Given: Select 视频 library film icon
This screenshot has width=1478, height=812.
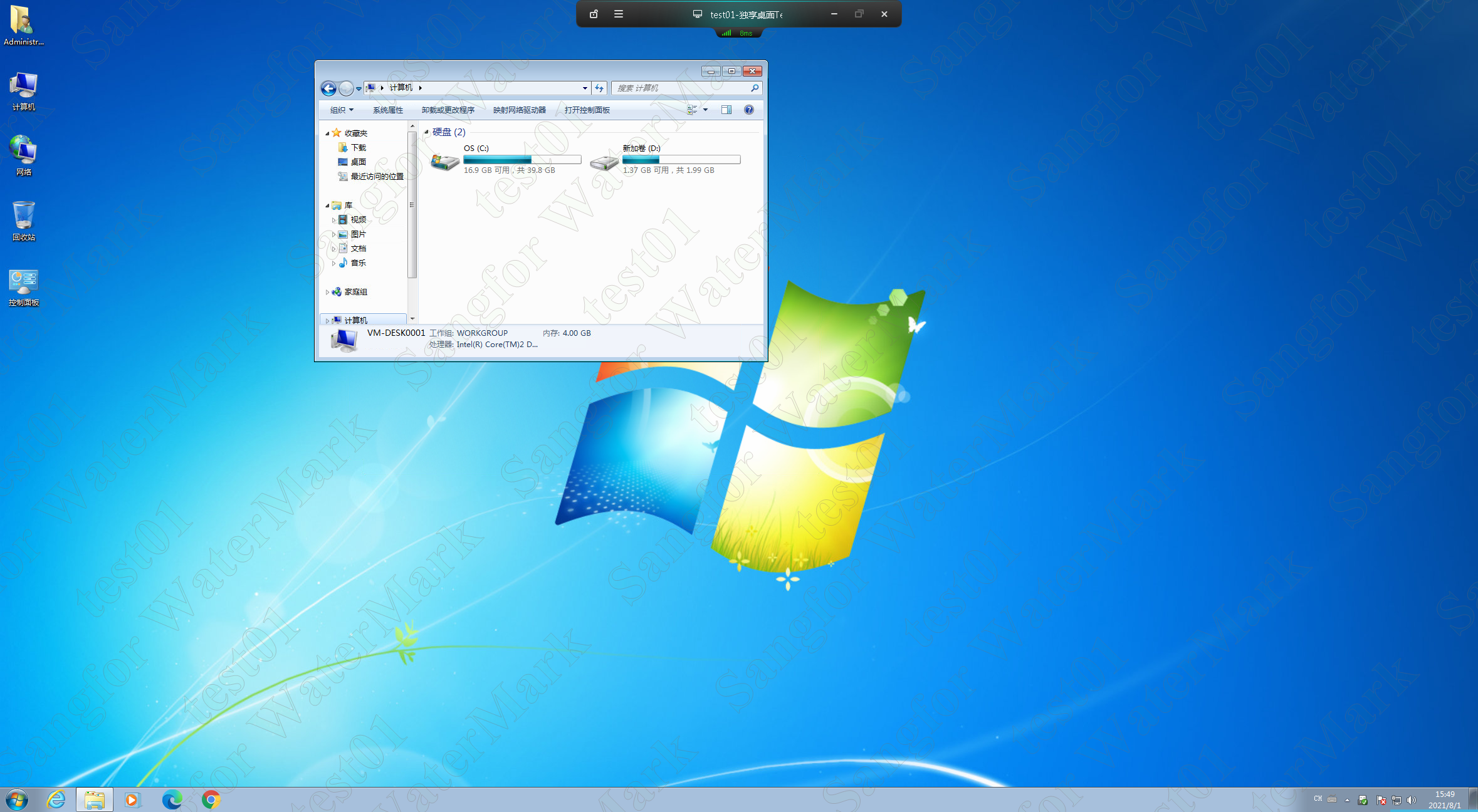Looking at the screenshot, I should coord(343,220).
